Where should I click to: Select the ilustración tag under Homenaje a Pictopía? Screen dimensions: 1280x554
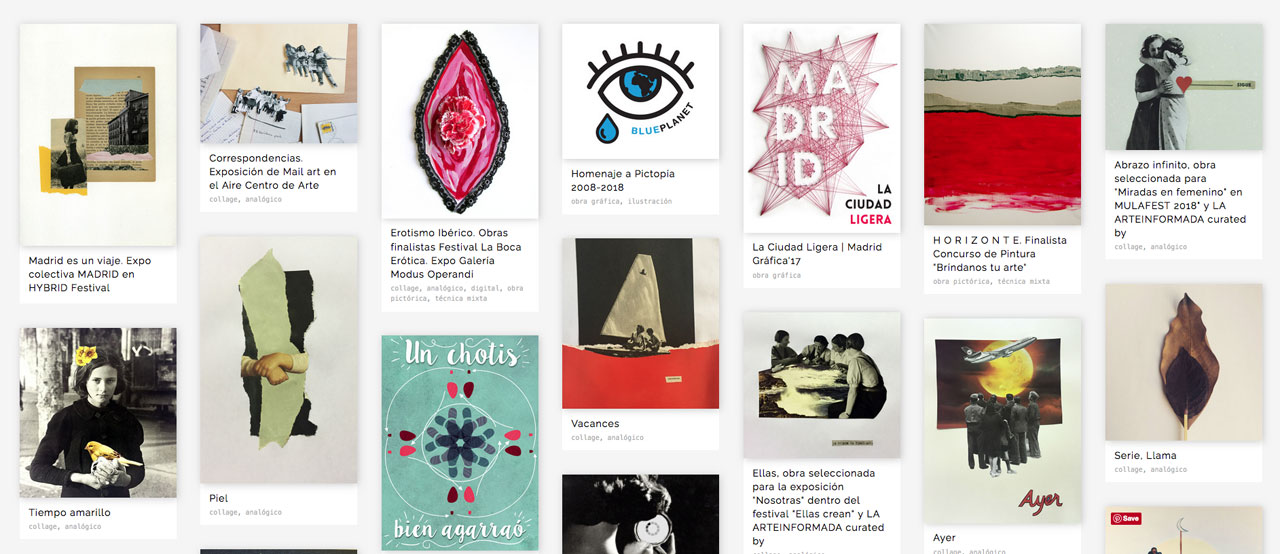649,202
